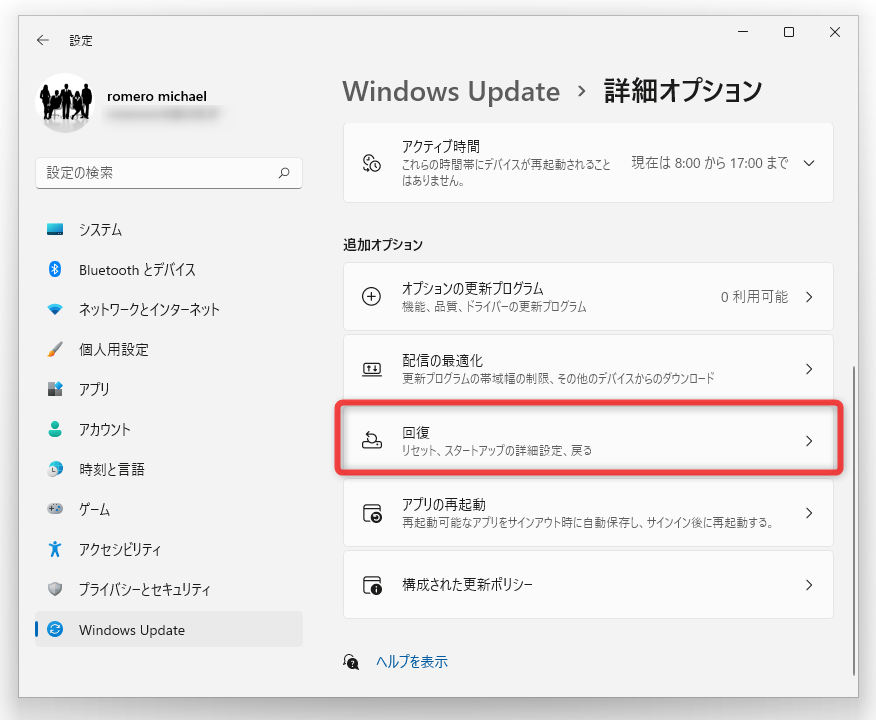
Task: Click the 構成された更新ポリシー chevron
Action: pyautogui.click(x=809, y=585)
